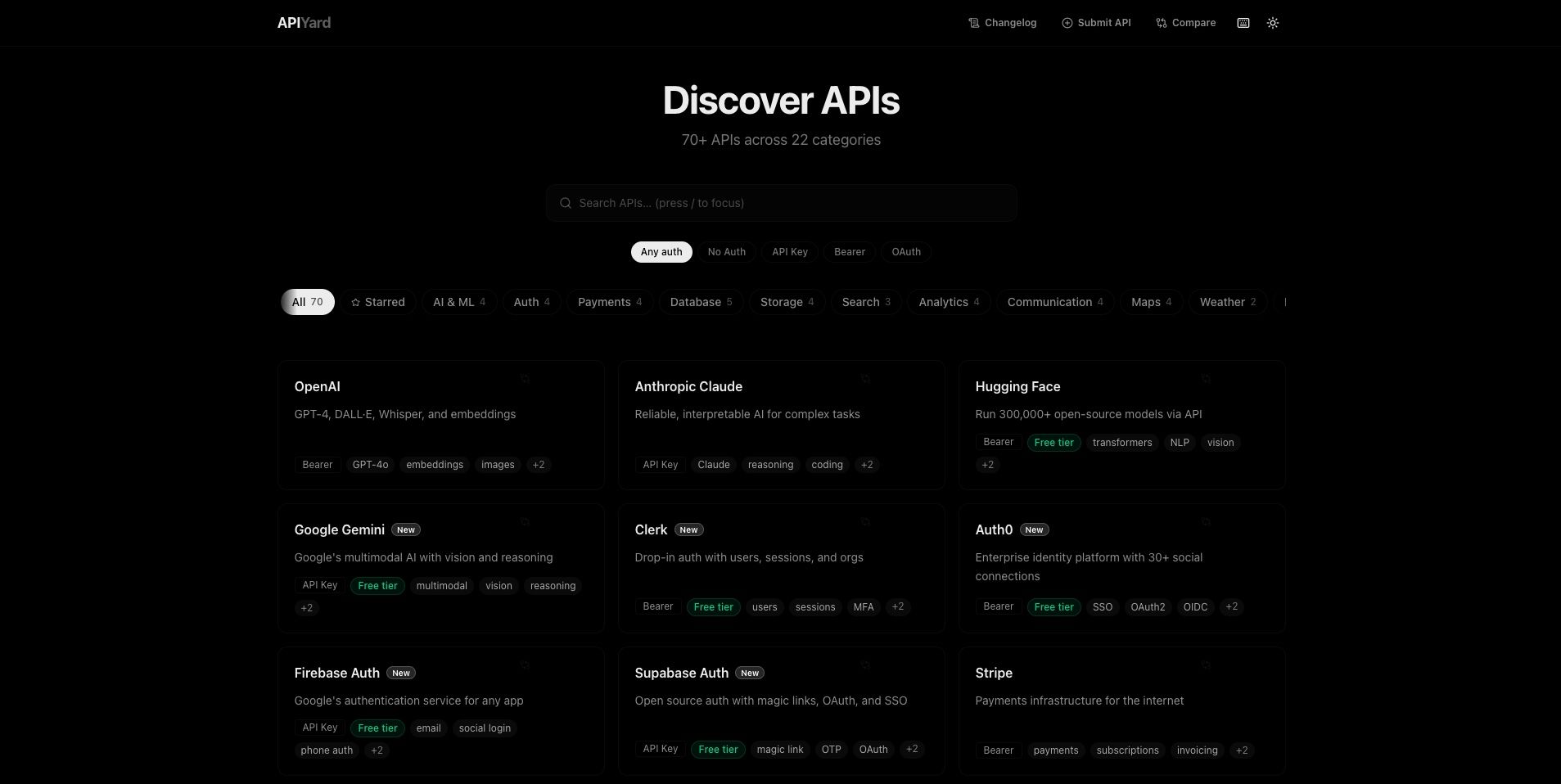The height and width of the screenshot is (784, 1561).
Task: Click the 'Free tier' badge on Hugging Face card
Action: point(1054,443)
